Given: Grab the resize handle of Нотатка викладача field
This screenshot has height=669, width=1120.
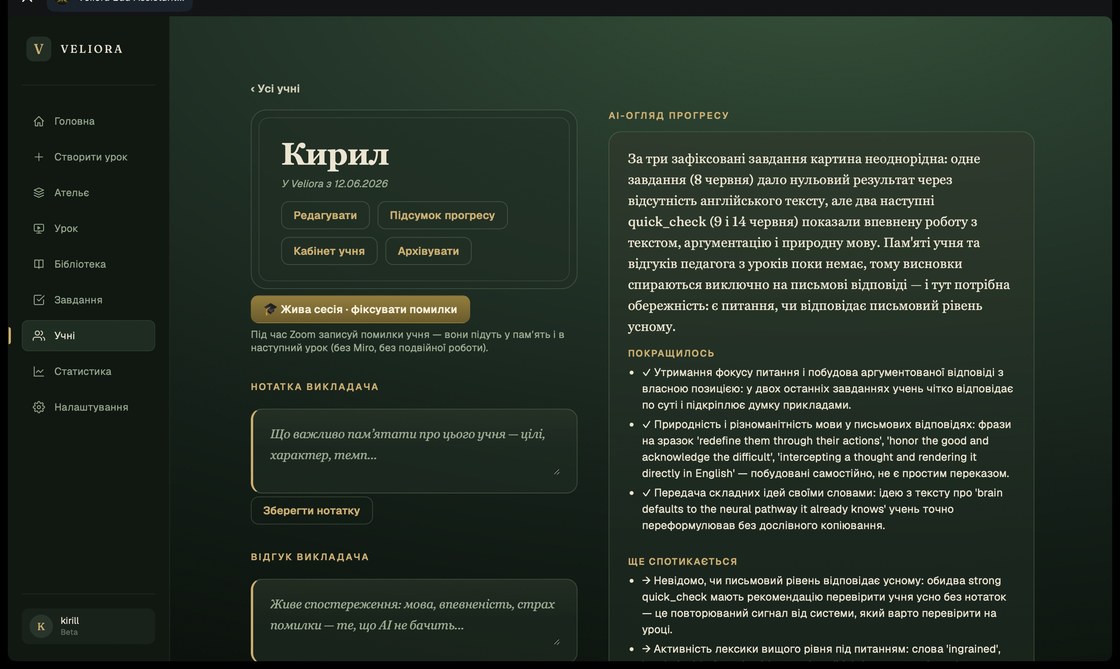Looking at the screenshot, I should (556, 471).
